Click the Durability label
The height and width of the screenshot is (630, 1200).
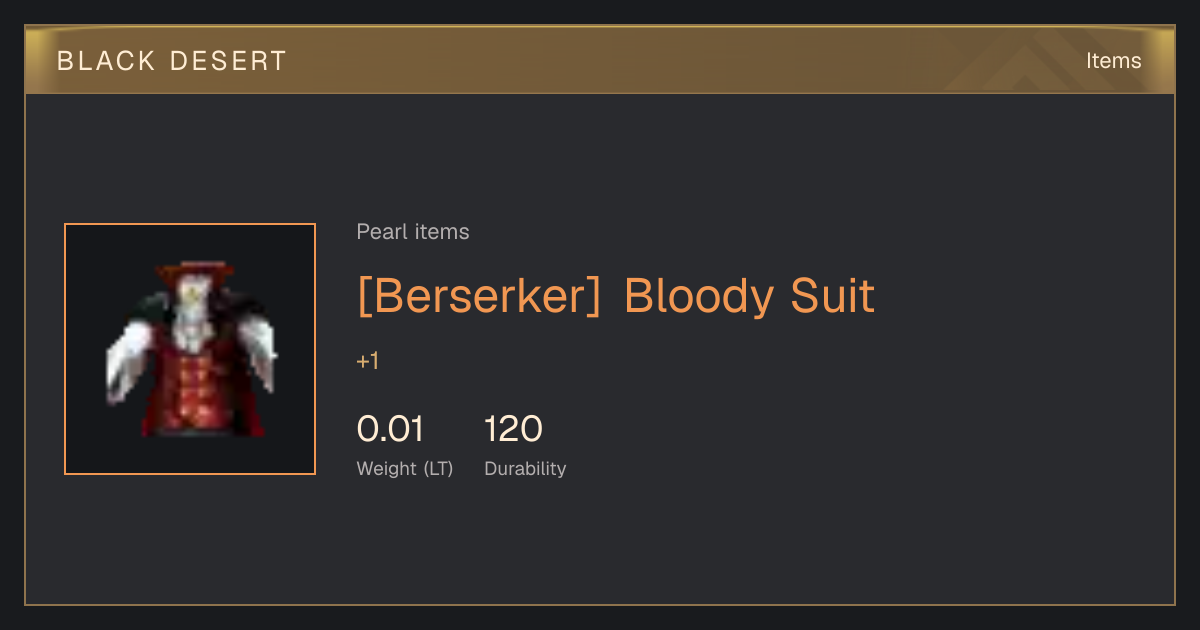click(525, 468)
